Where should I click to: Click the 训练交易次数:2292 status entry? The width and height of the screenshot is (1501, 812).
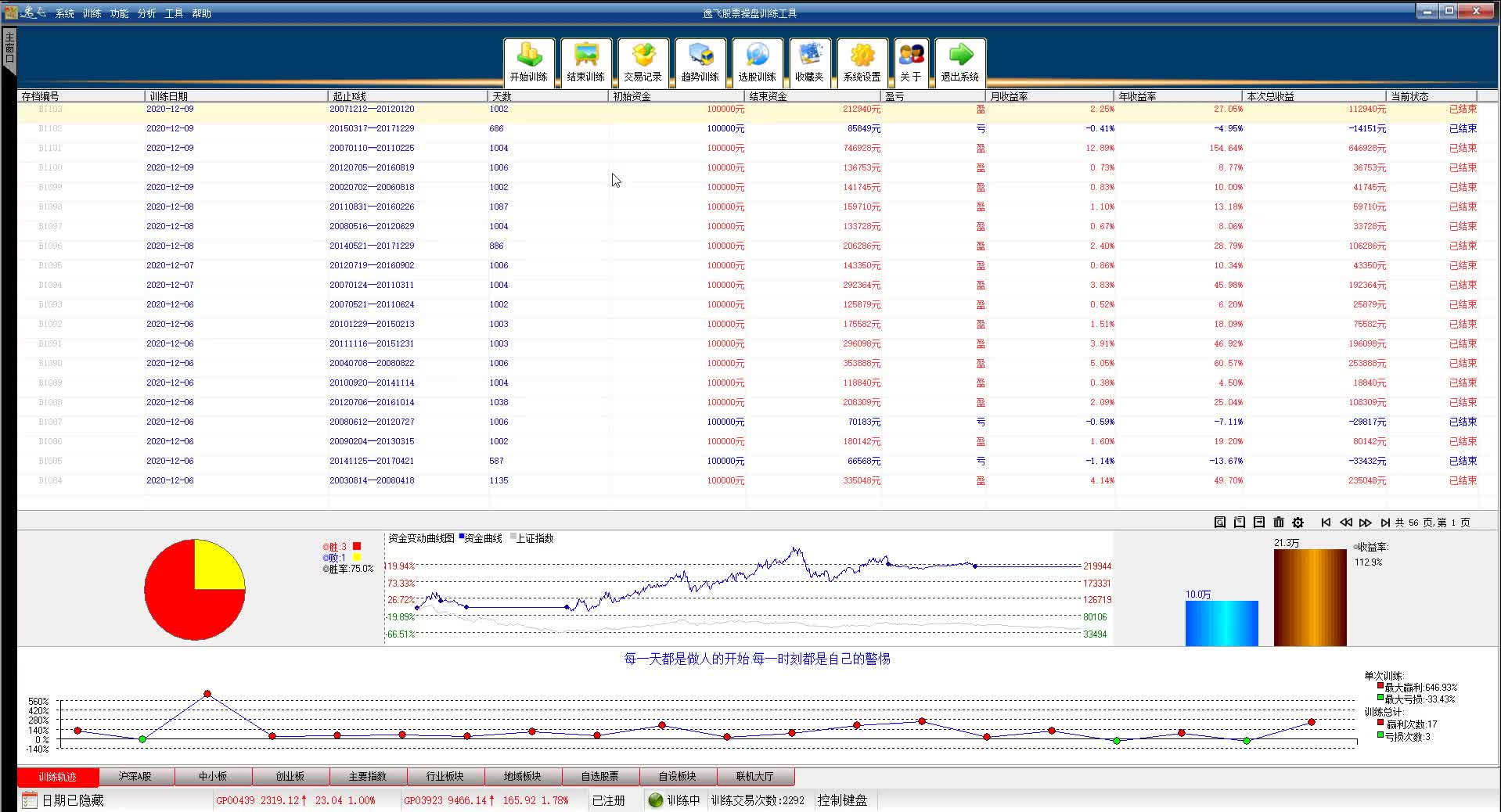click(758, 800)
